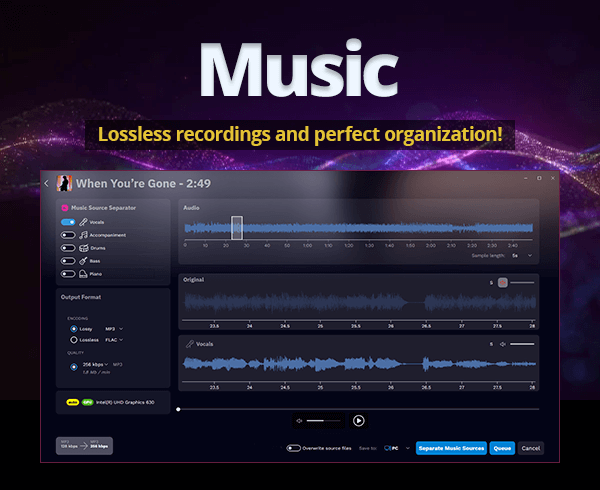Image resolution: width=600 pixels, height=490 pixels.
Task: Disable the Vocals separation toggle
Action: [x=68, y=222]
